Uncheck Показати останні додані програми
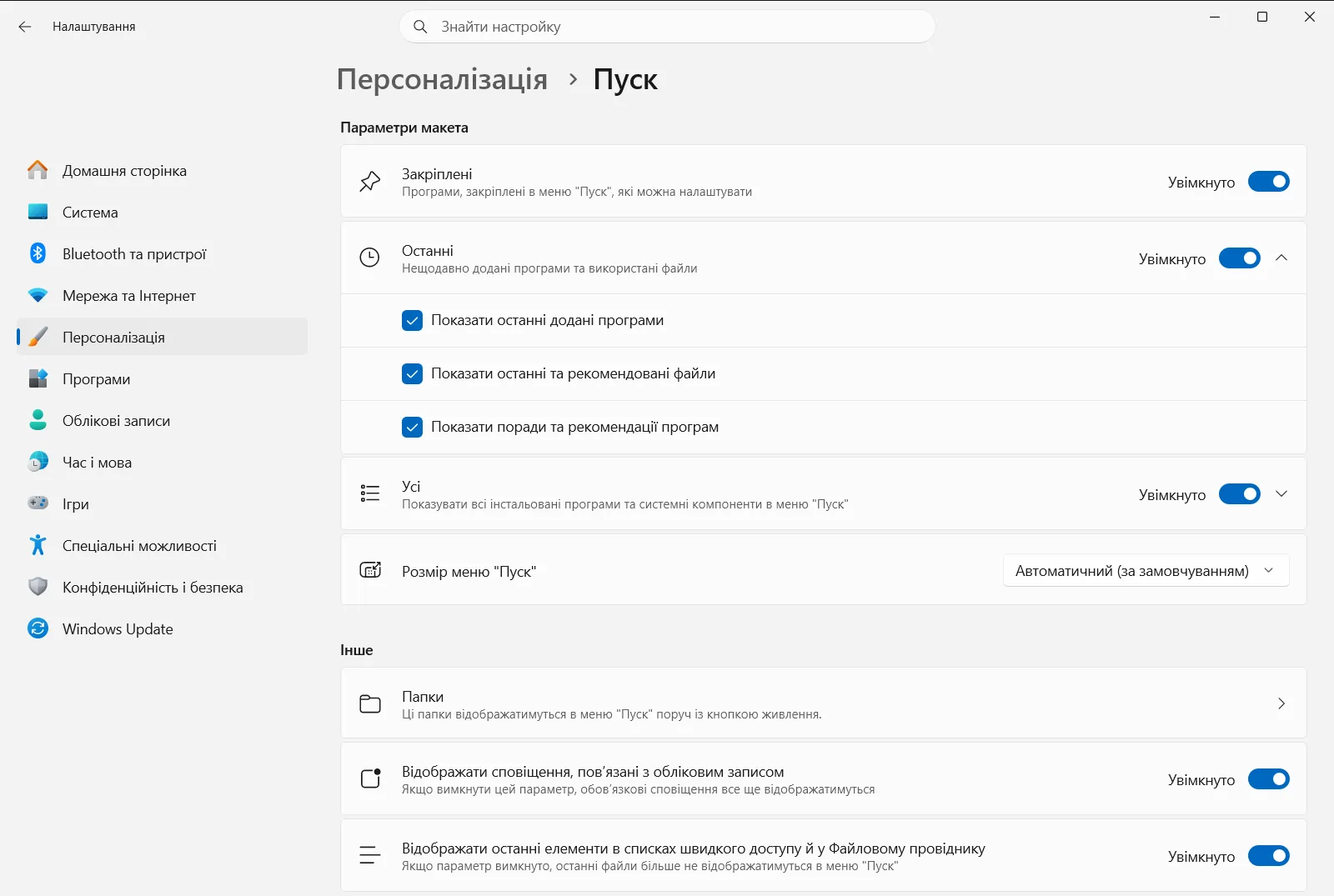 (412, 320)
